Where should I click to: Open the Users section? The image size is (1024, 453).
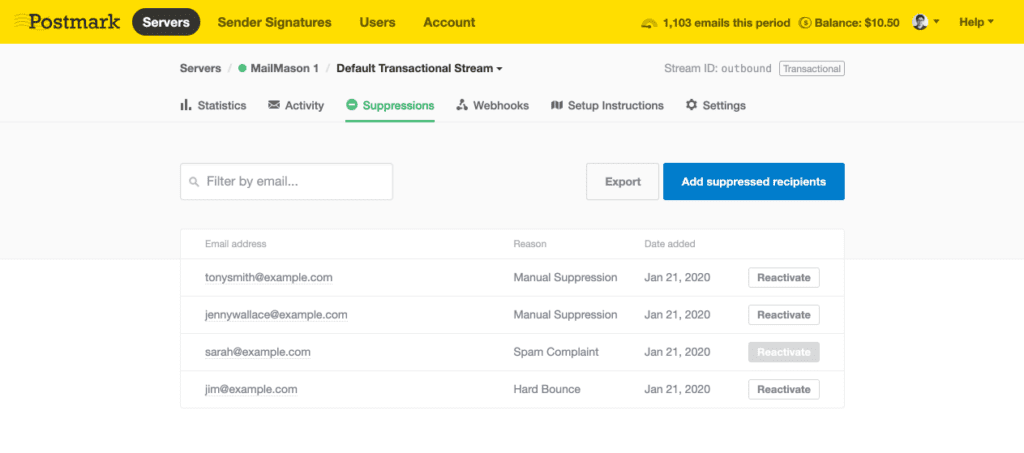[x=377, y=22]
